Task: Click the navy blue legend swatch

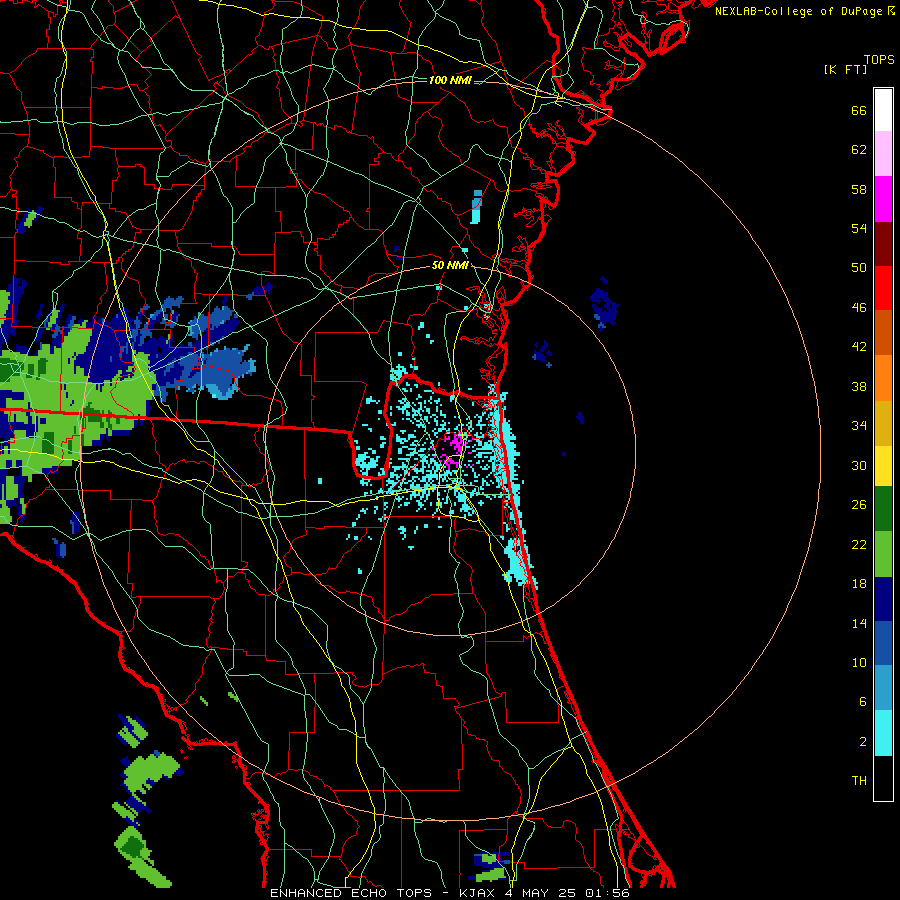Action: 883,599
